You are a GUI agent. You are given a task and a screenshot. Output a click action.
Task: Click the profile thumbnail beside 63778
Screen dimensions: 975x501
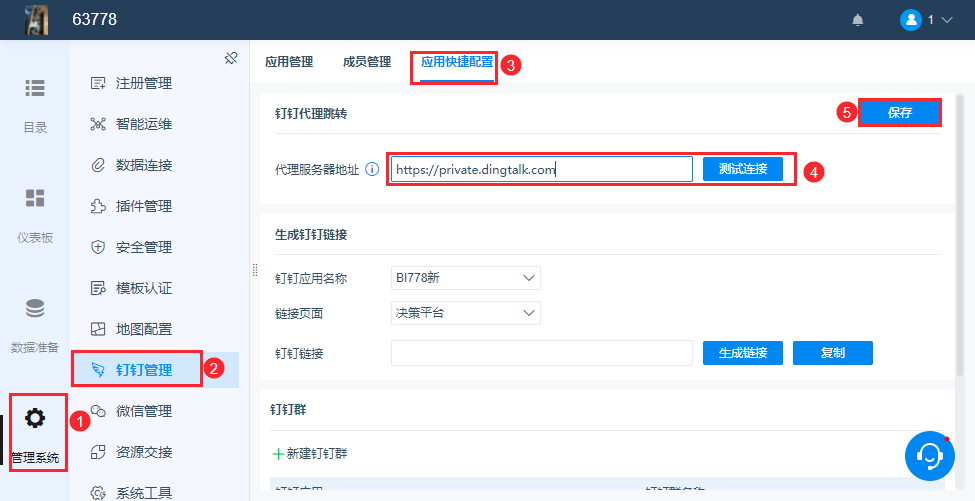click(x=37, y=20)
